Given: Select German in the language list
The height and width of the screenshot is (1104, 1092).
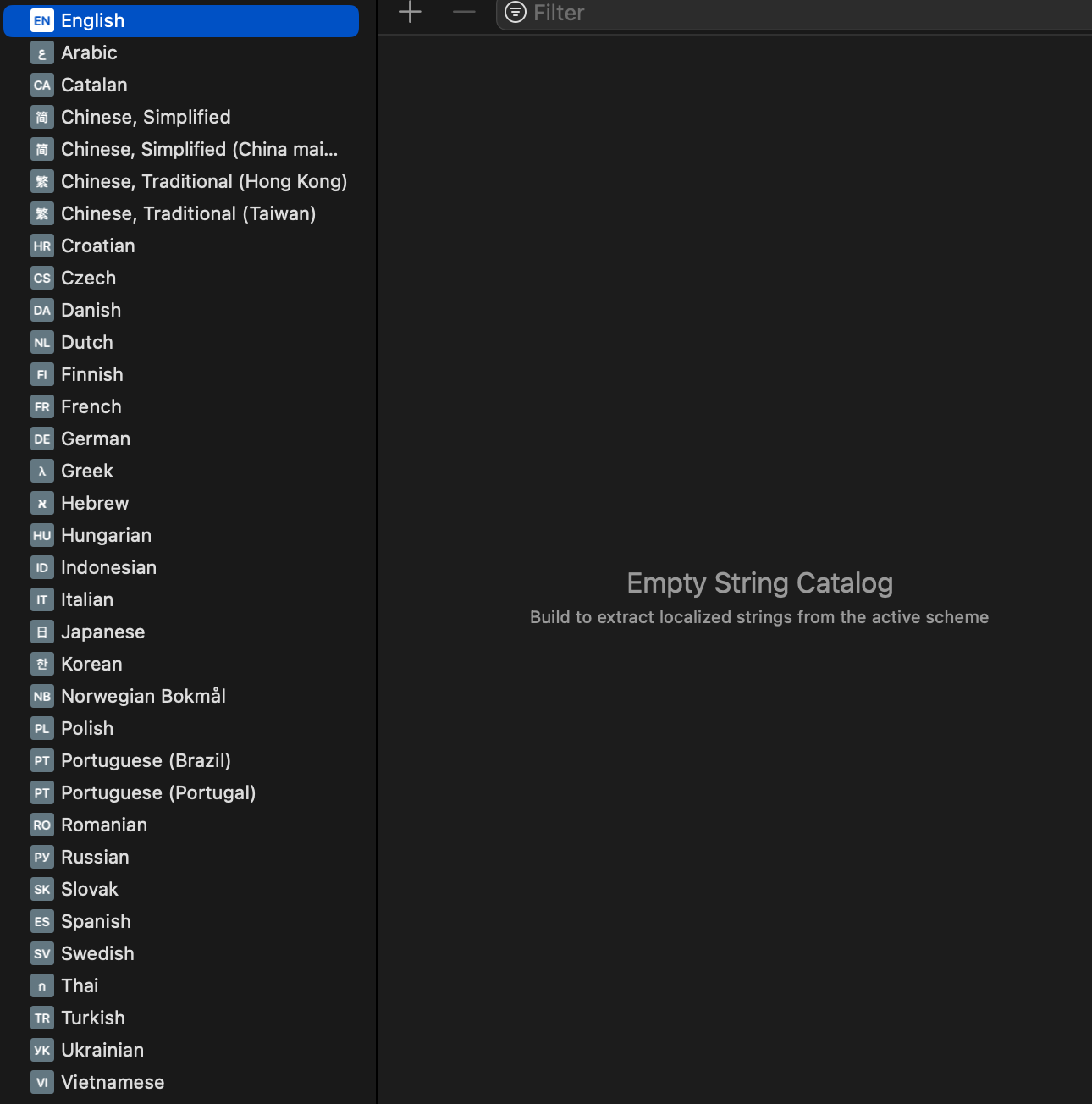Looking at the screenshot, I should 96,439.
